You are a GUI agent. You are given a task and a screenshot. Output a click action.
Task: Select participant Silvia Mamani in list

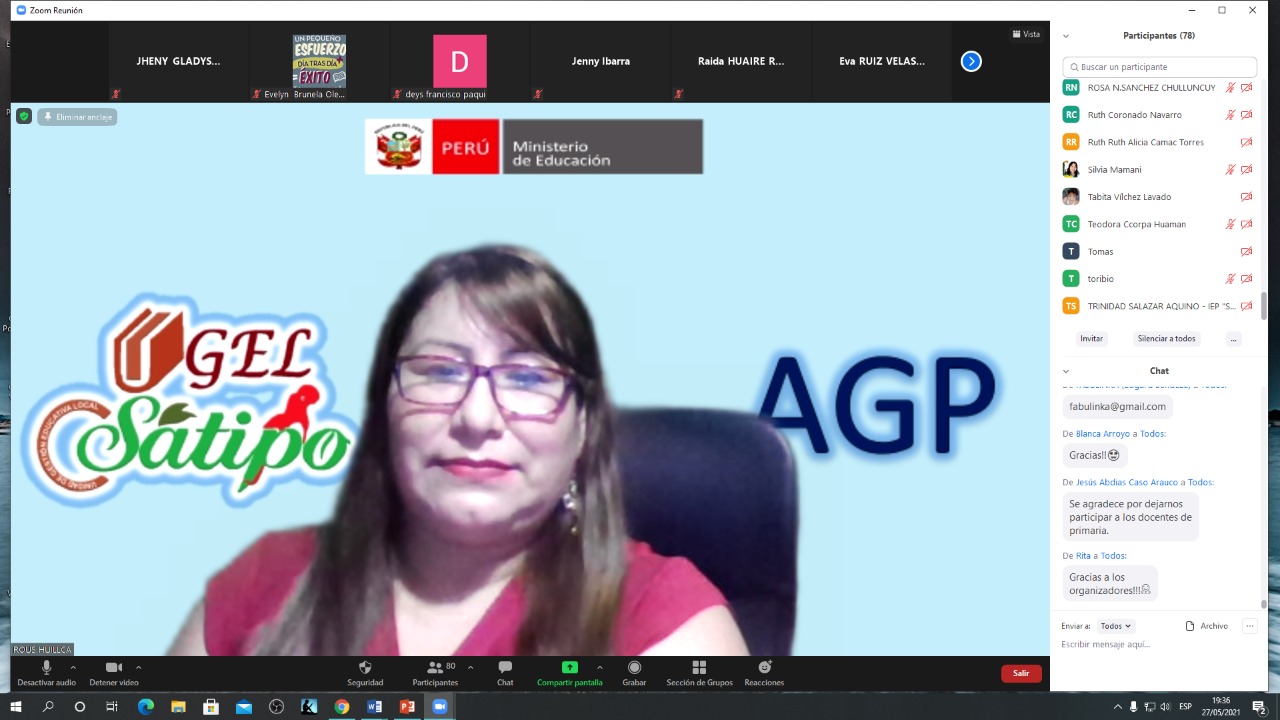point(1158,170)
